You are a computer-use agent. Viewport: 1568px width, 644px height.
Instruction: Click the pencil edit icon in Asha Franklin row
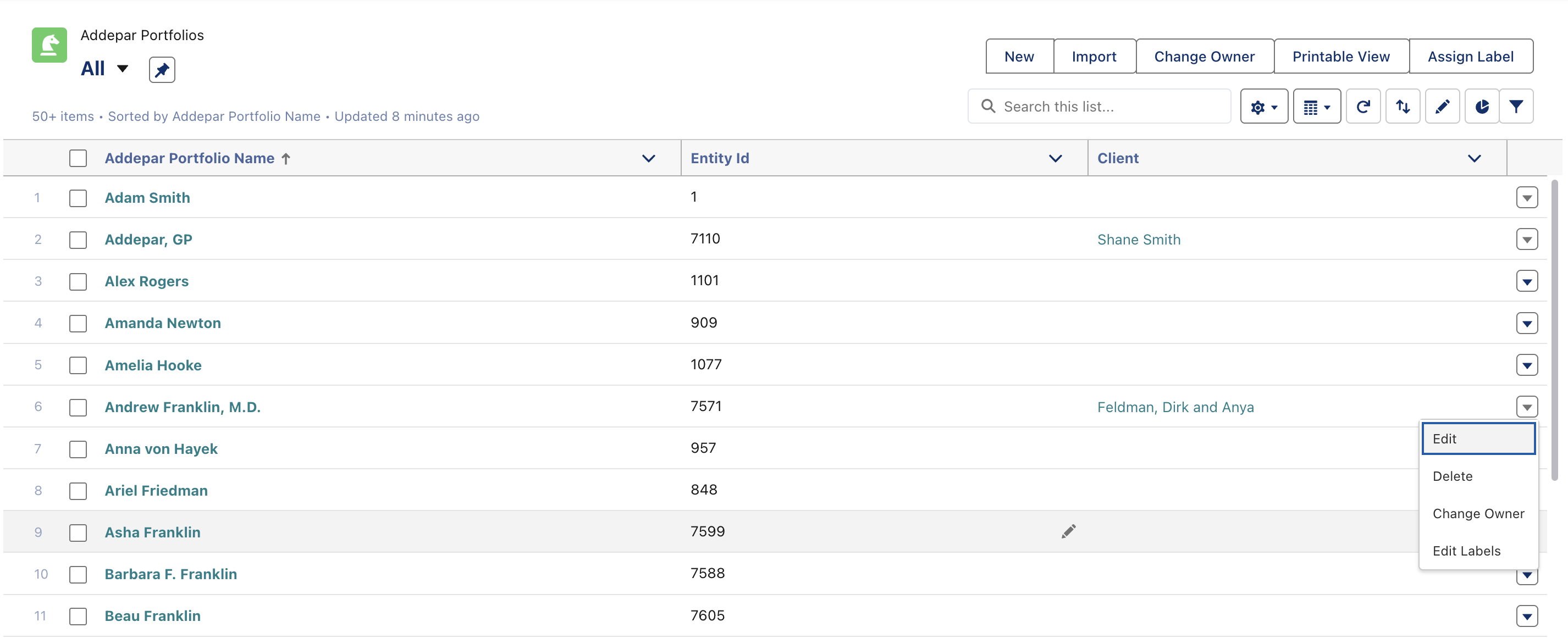(x=1068, y=532)
